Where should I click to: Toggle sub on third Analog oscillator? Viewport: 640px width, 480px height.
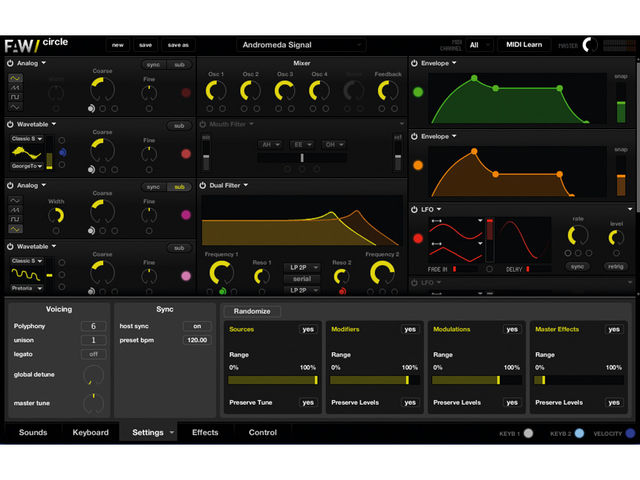point(180,187)
